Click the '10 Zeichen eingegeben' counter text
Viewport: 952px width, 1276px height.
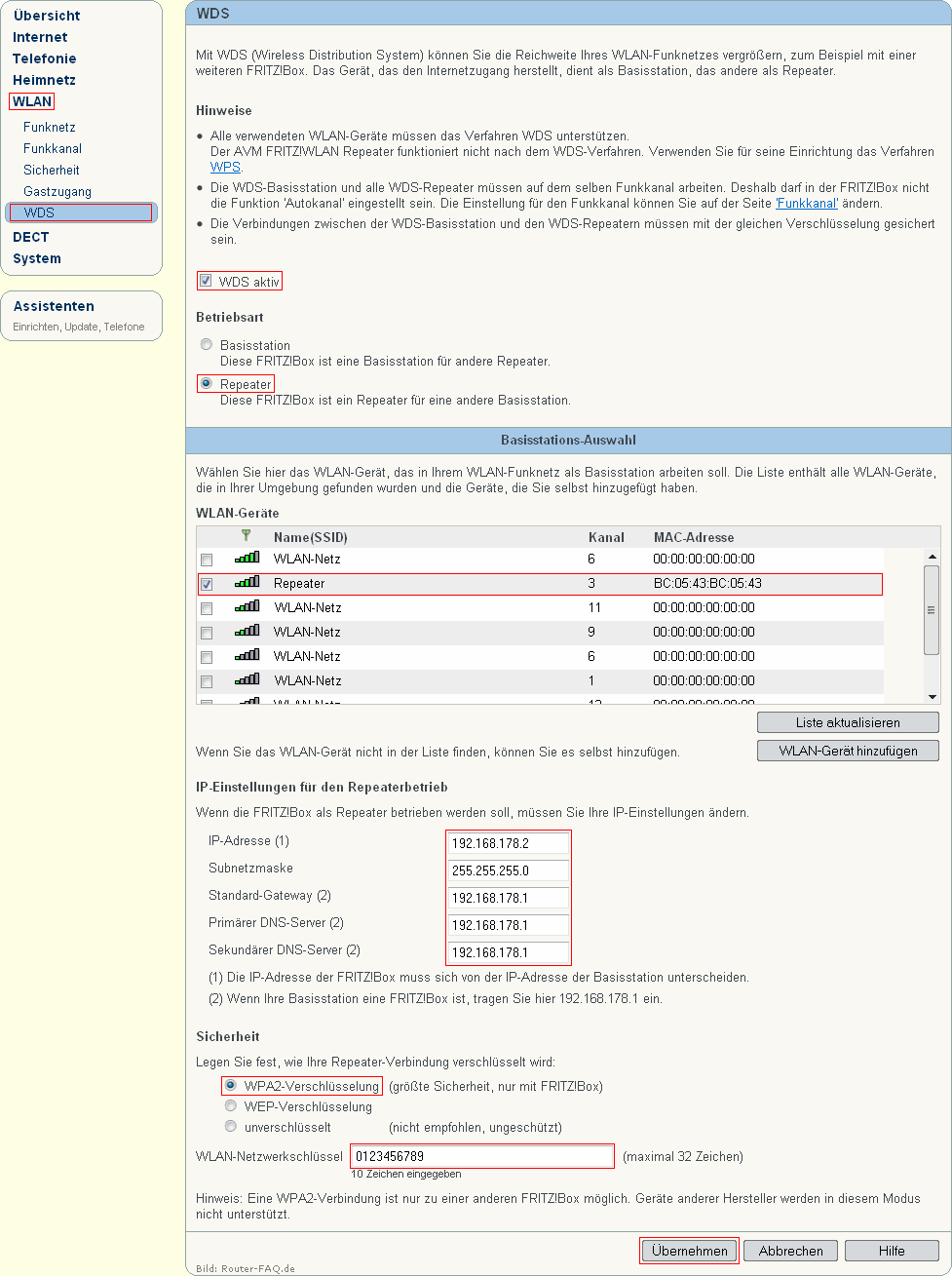click(406, 1174)
